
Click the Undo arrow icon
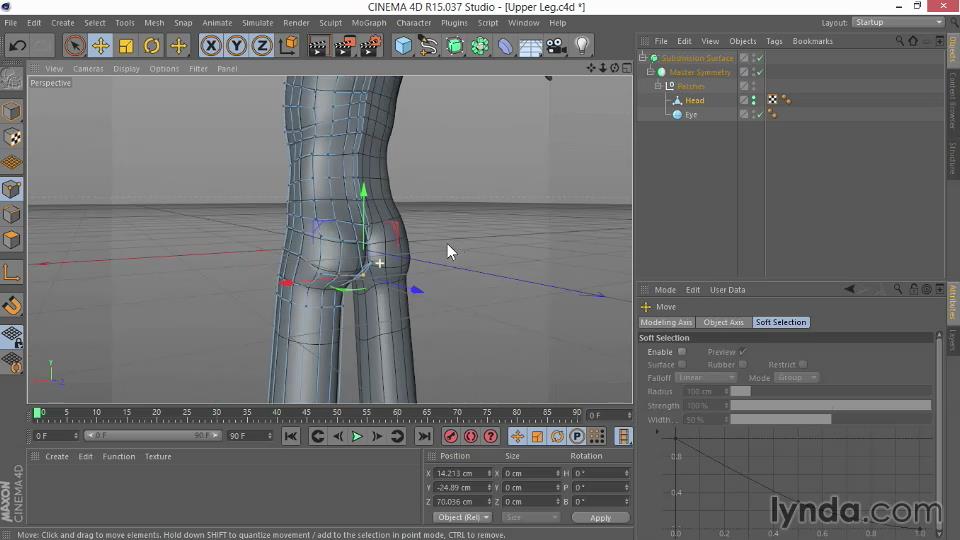(x=18, y=45)
